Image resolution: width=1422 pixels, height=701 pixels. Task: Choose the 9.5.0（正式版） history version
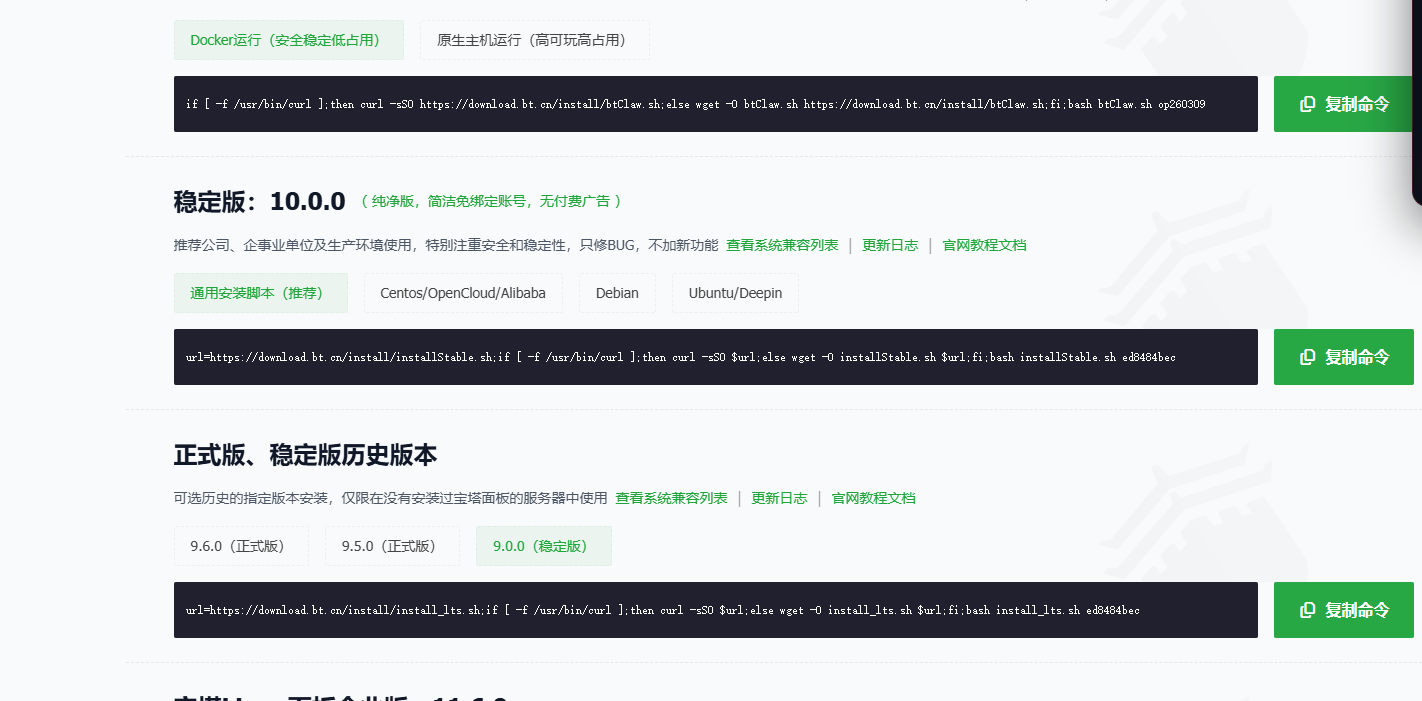[x=392, y=546]
